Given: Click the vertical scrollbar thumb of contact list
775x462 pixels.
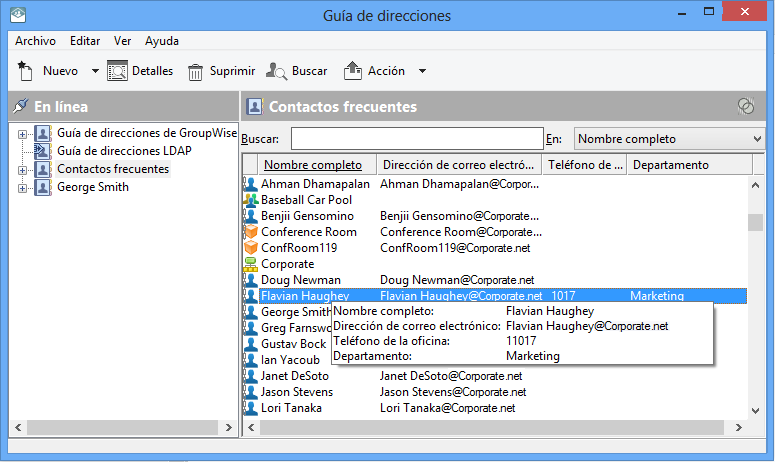Looking at the screenshot, I should (x=755, y=222).
